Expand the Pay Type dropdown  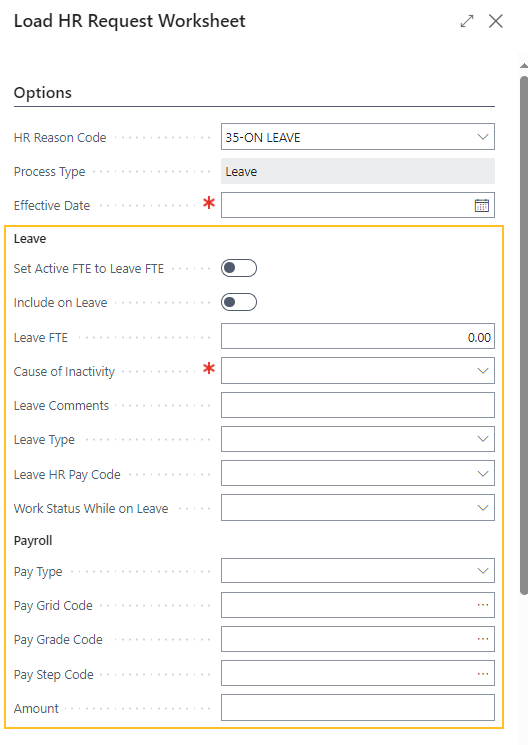[x=483, y=571]
